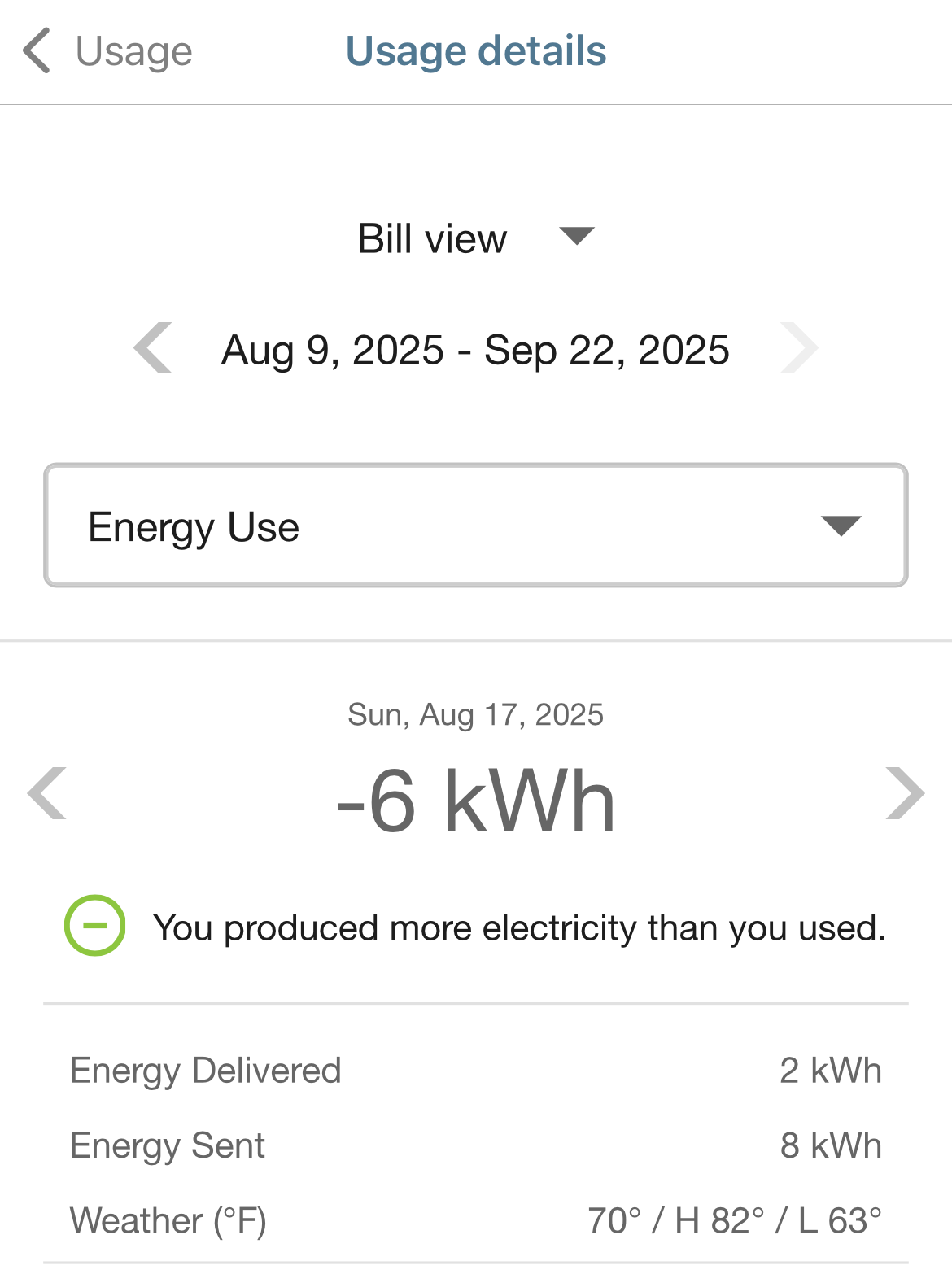Click the green minus circle icon
Screen dimensions: 952x1274
(x=95, y=926)
